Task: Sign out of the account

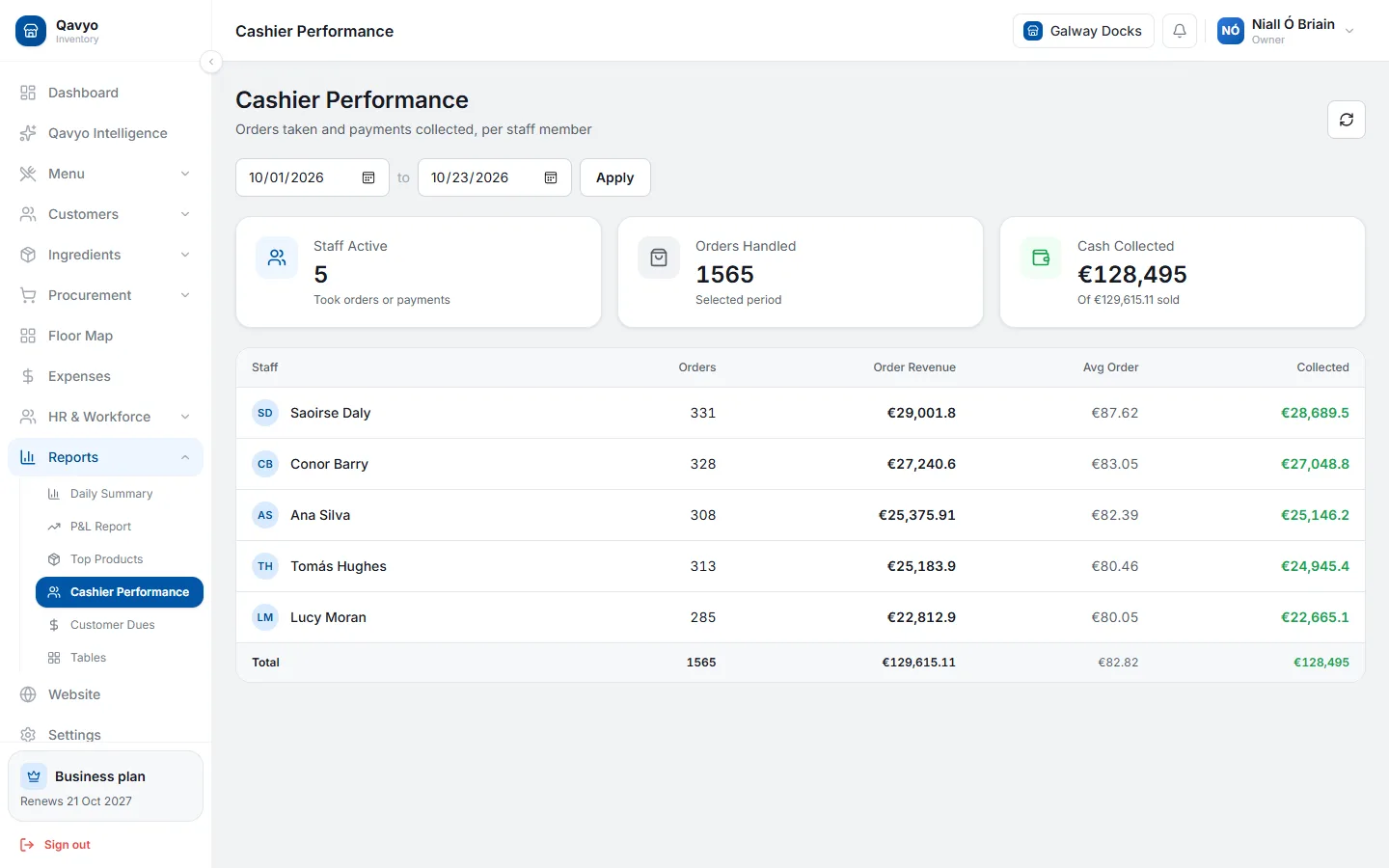Action: [56, 845]
